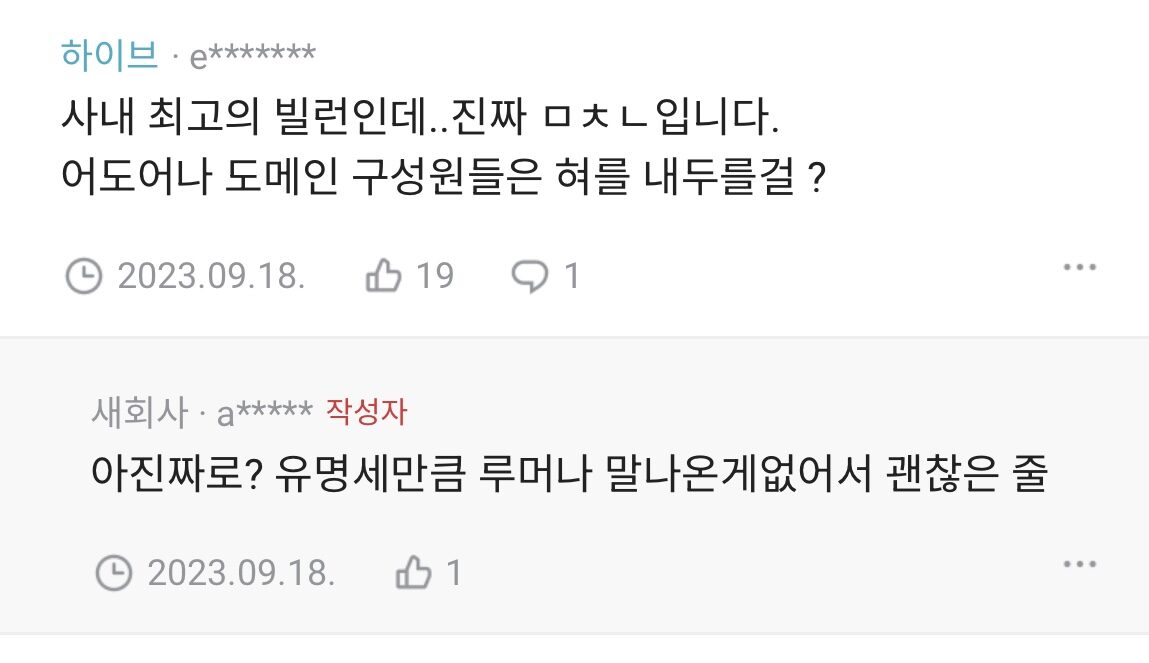Screen dimensions: 1149x663
Task: Click the 새회사 company label
Action: [139, 412]
